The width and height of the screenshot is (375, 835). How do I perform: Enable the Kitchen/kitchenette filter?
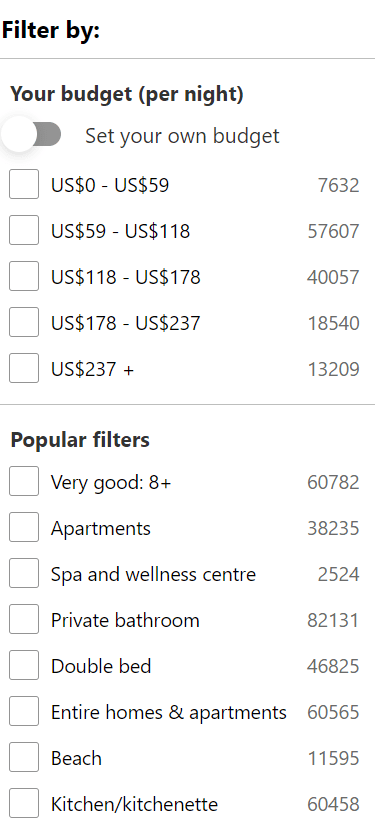pos(24,803)
